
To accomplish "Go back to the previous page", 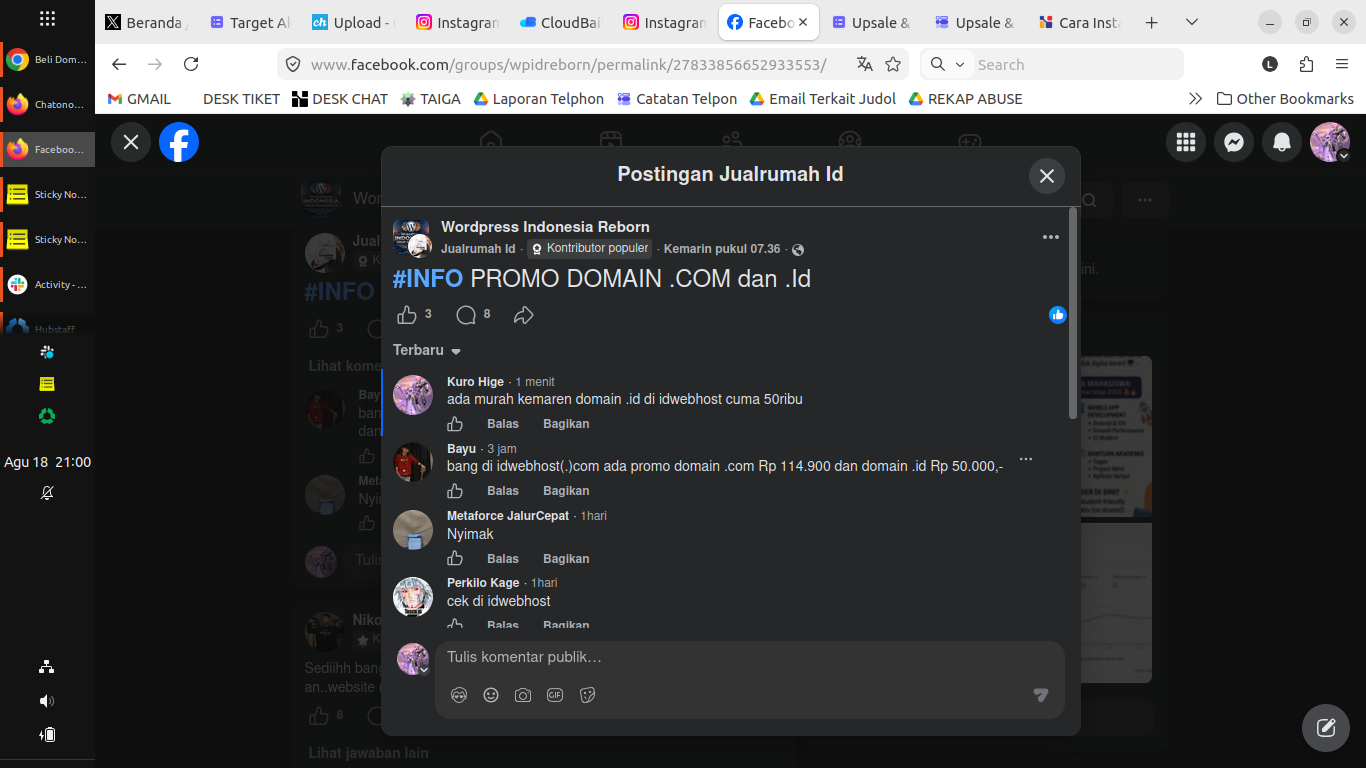I will (x=119, y=64).
